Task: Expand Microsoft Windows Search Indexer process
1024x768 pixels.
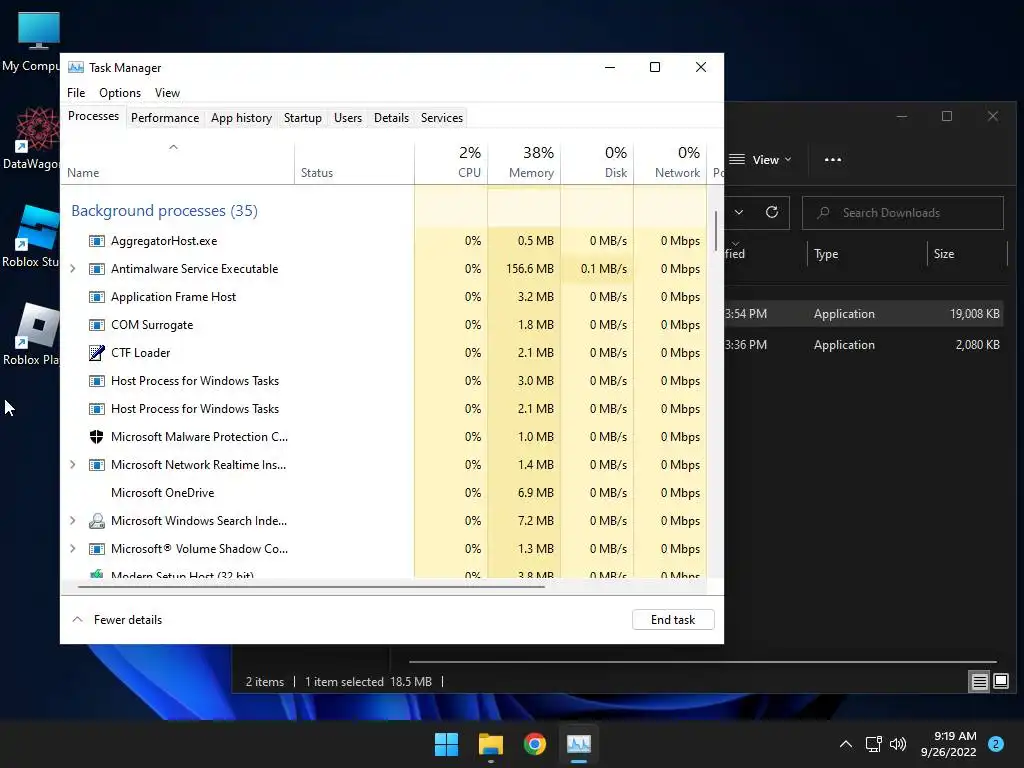Action: [72, 521]
